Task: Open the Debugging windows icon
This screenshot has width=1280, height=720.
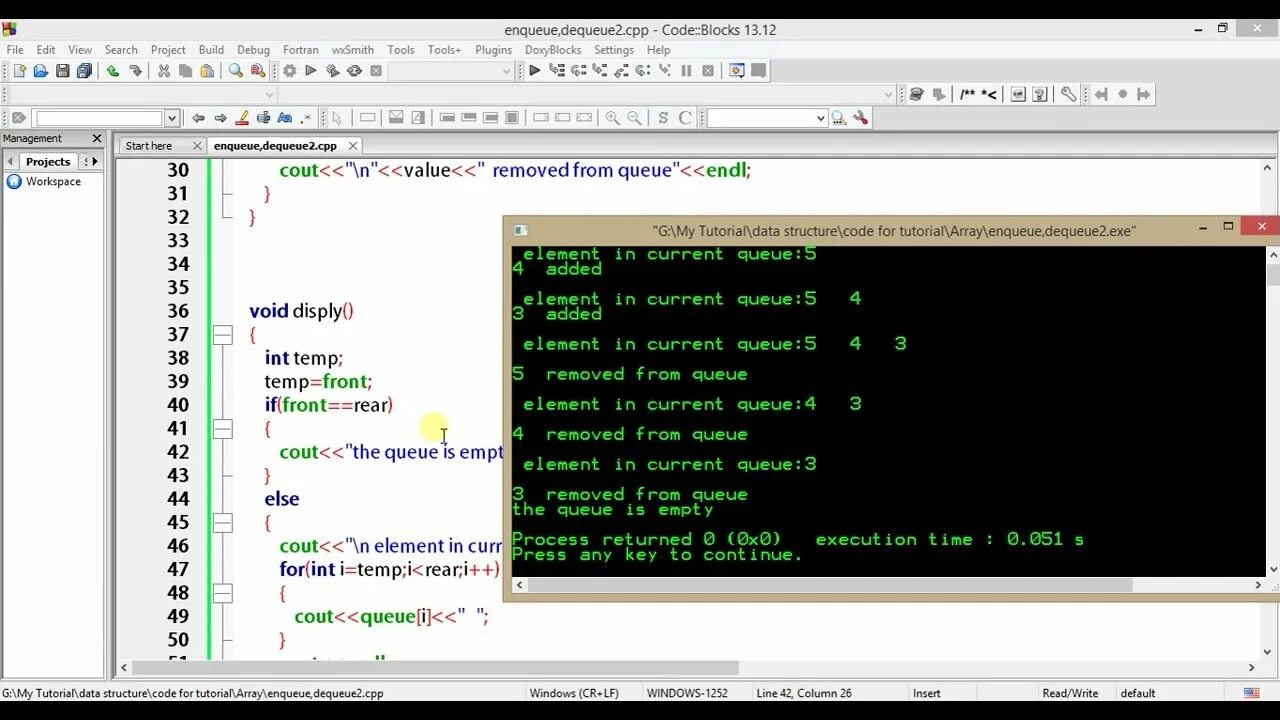Action: pyautogui.click(x=737, y=71)
